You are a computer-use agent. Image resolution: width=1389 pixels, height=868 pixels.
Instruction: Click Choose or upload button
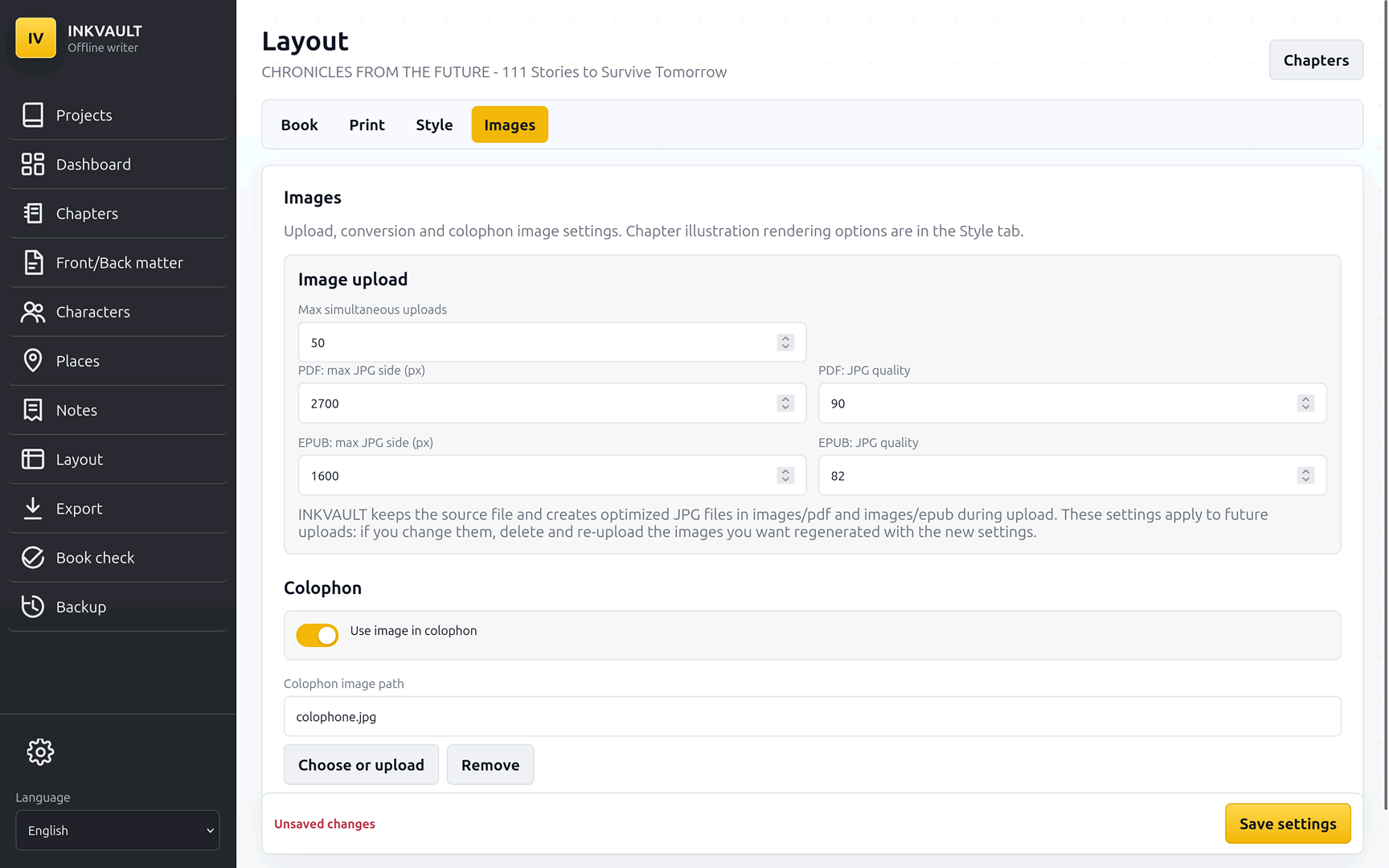tap(361, 765)
